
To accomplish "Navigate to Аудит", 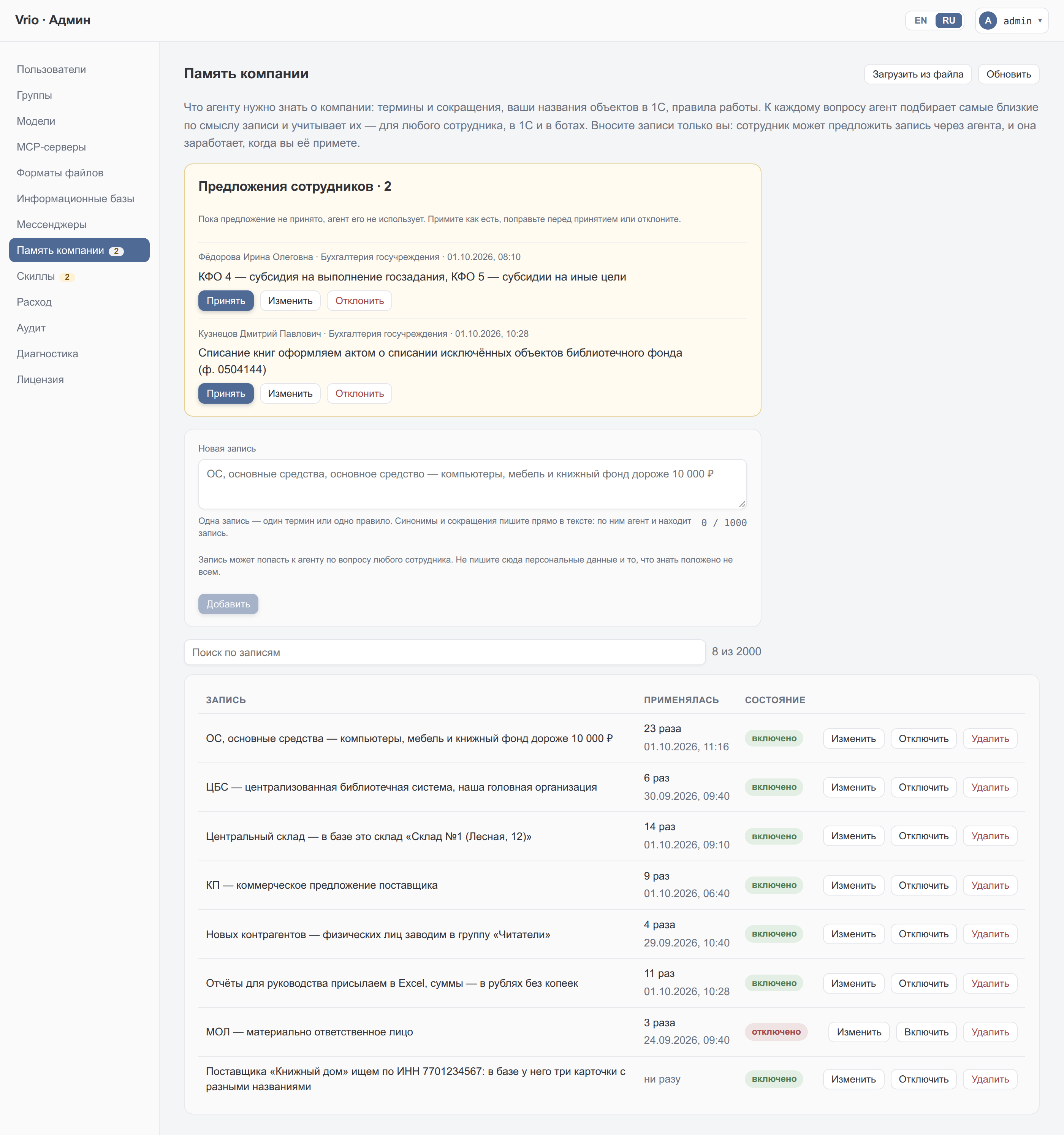I will [79, 328].
